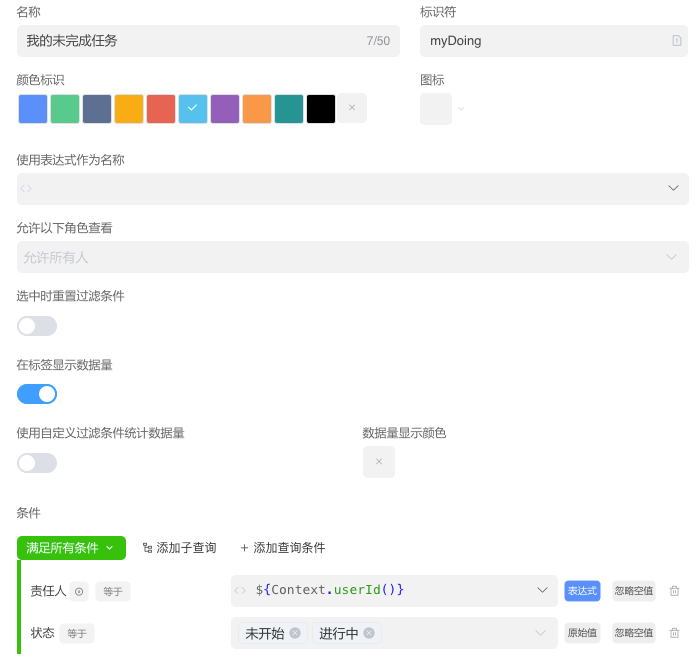
Task: Click 添加查询条件 button
Action: 282,548
